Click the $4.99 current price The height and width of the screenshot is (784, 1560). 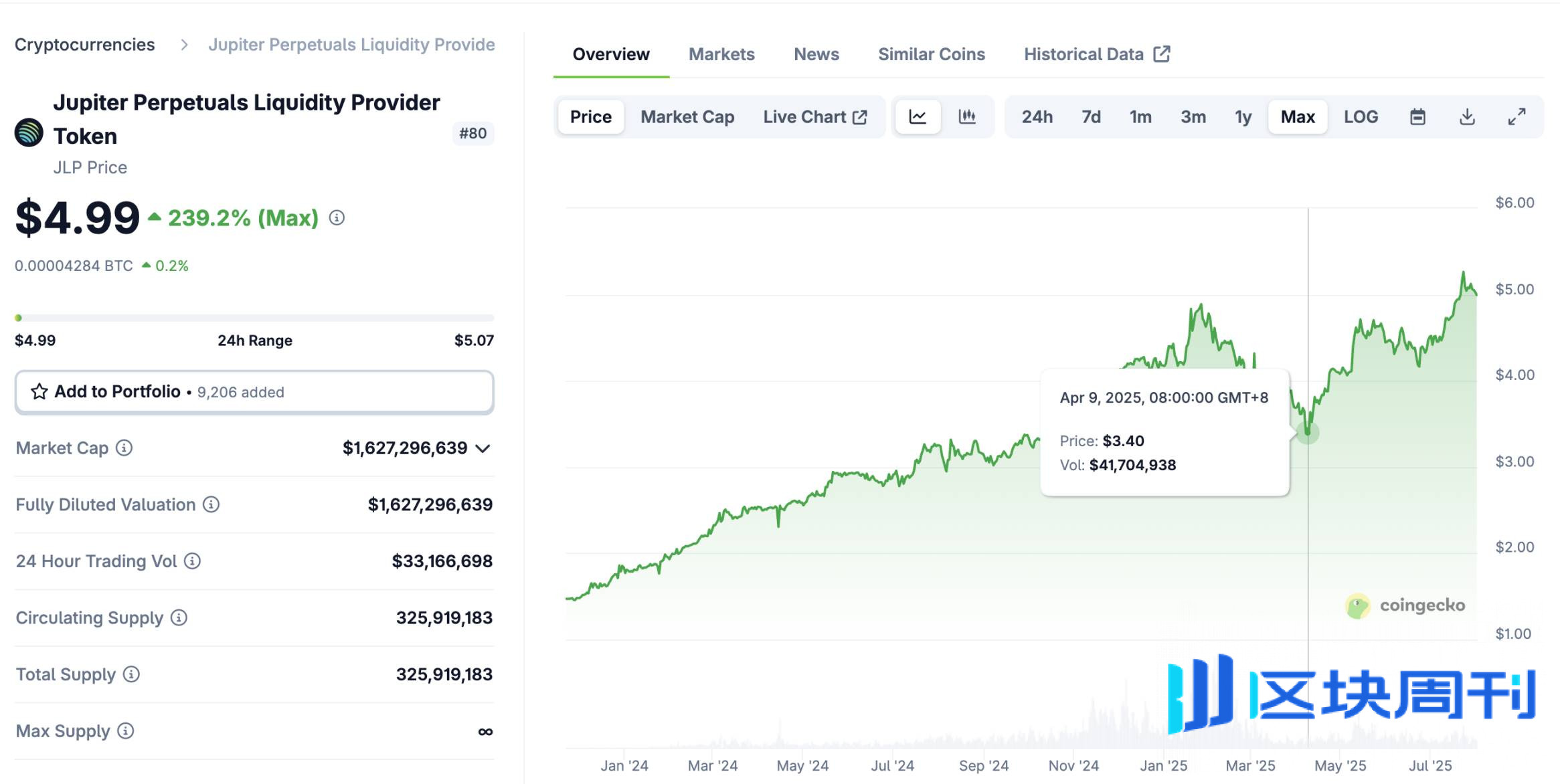coord(78,218)
